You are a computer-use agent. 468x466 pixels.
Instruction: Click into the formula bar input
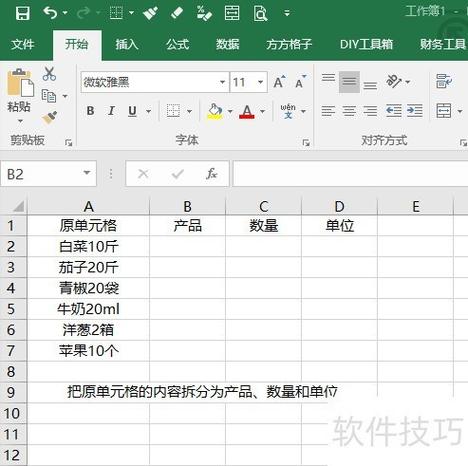[x=350, y=174]
